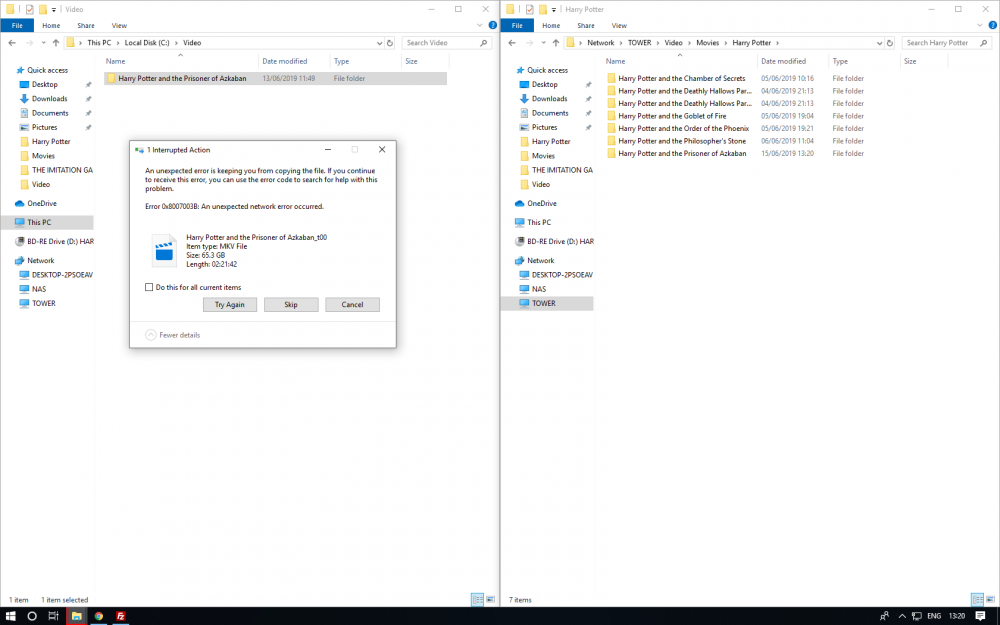This screenshot has width=1000, height=625.
Task: Expand the ribbon in the Harry Potter window
Action: (980, 26)
